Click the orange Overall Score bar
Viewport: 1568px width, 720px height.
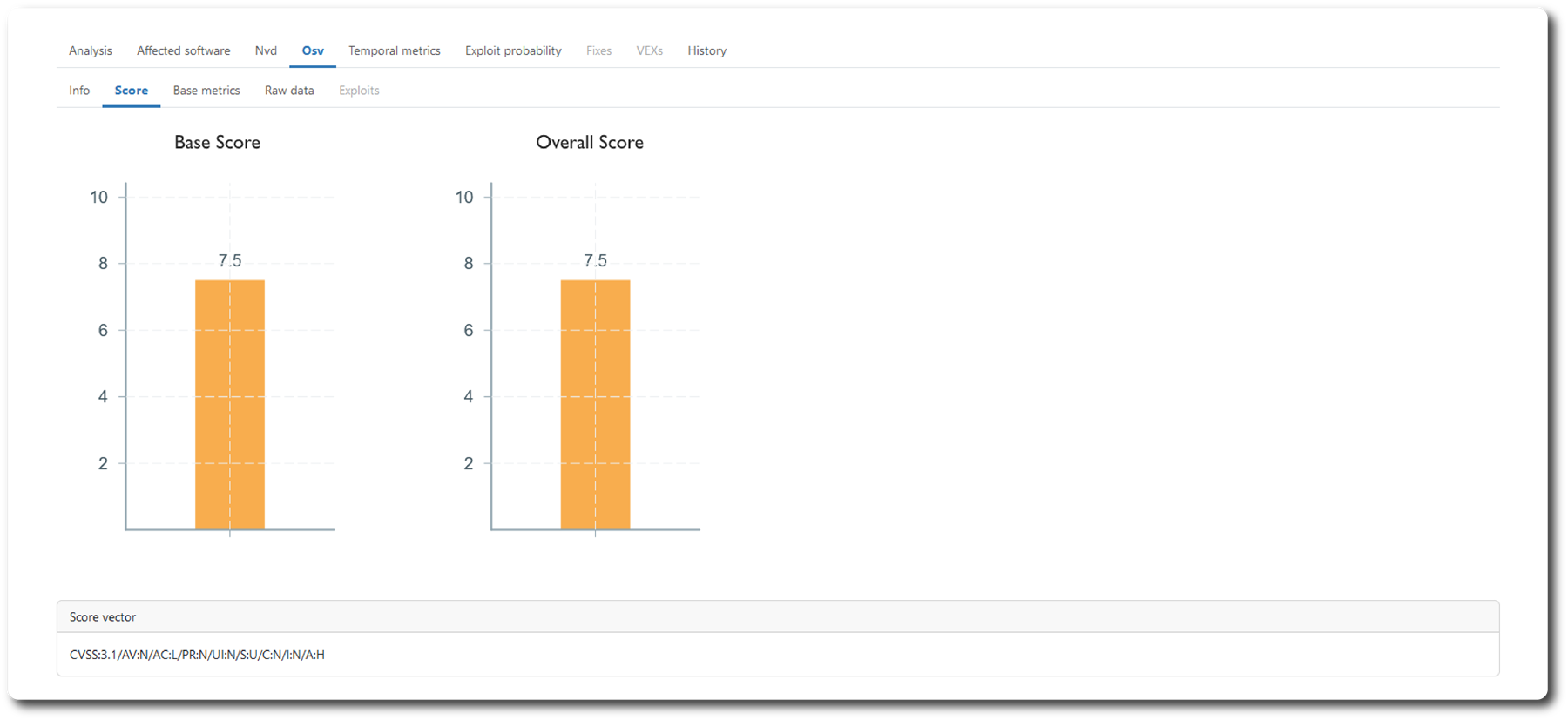click(x=595, y=405)
